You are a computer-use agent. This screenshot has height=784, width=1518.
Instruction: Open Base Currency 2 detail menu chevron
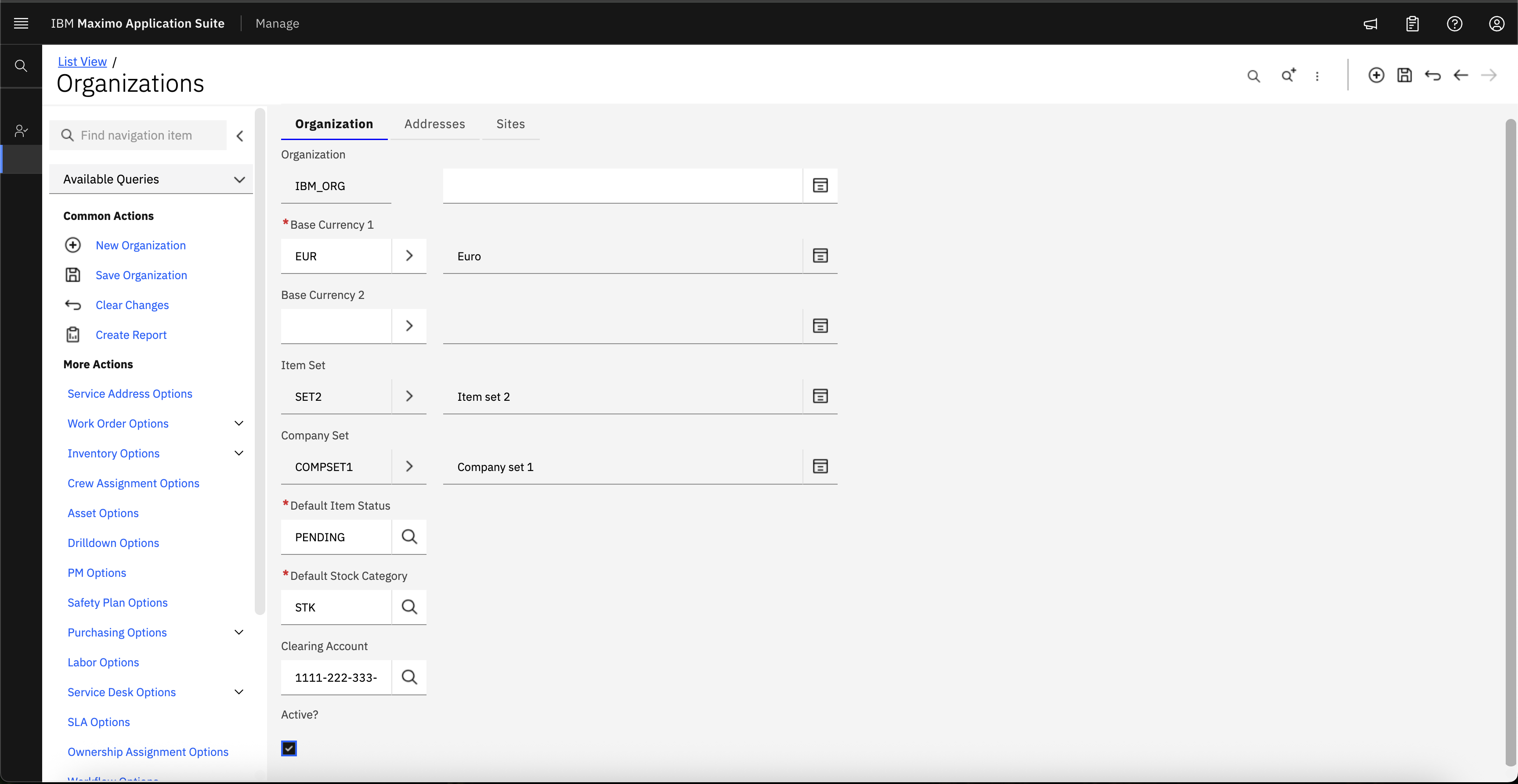pyautogui.click(x=409, y=326)
